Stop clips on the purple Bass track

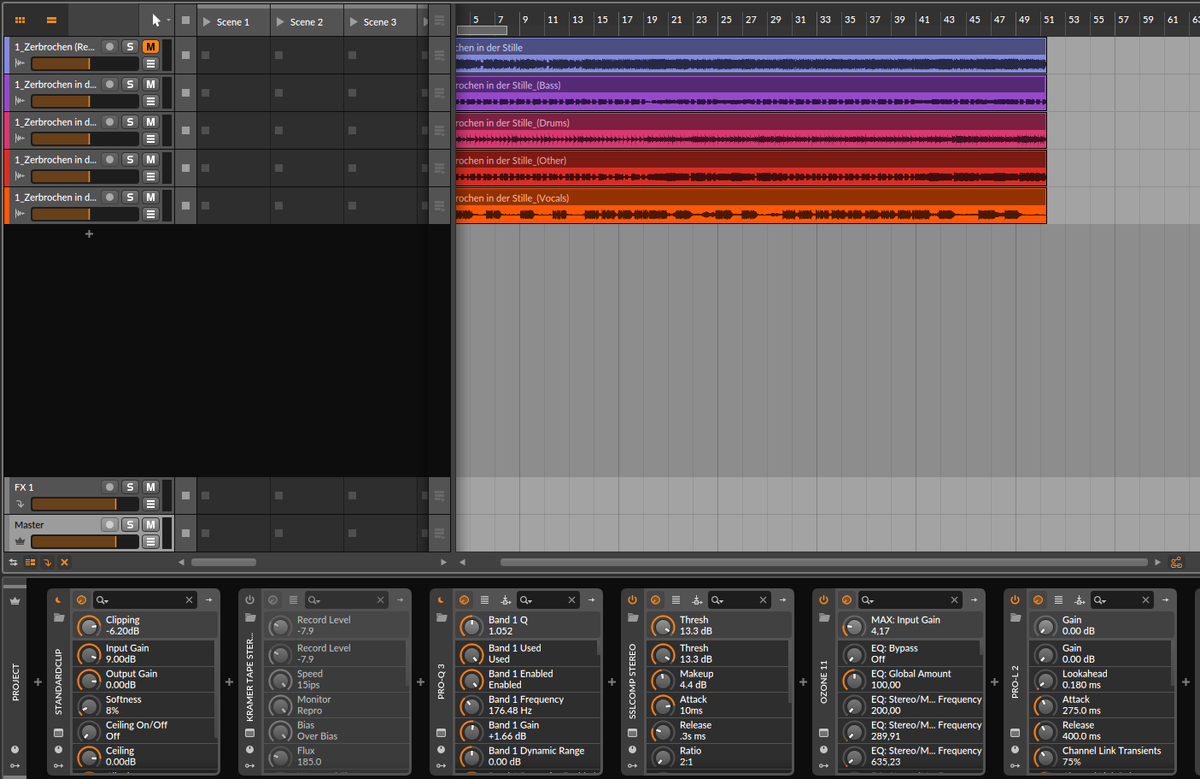[185, 93]
